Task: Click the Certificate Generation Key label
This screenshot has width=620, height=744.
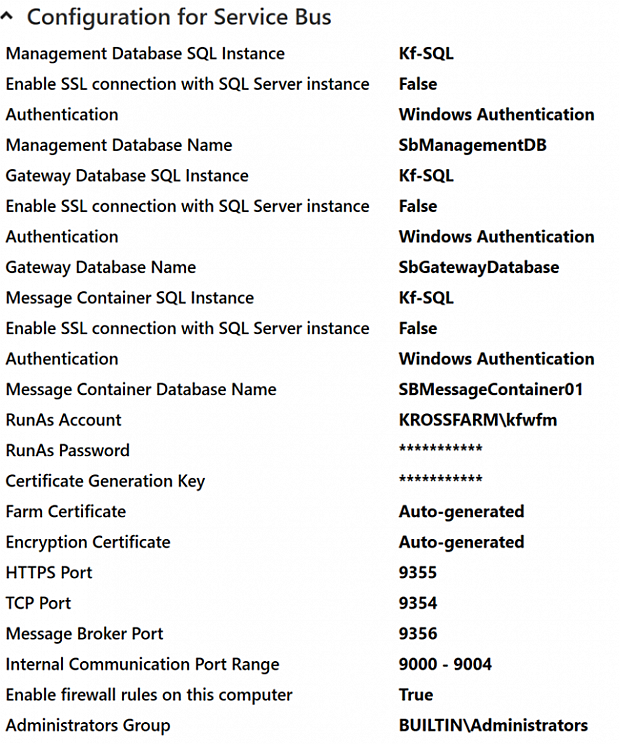Action: click(x=105, y=481)
